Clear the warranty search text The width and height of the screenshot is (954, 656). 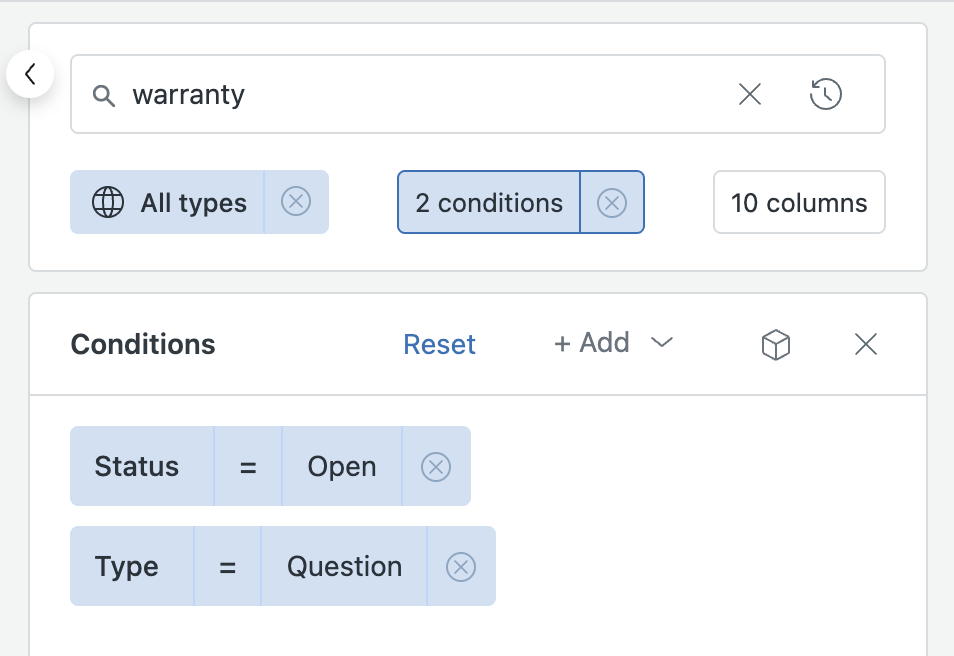pos(750,94)
